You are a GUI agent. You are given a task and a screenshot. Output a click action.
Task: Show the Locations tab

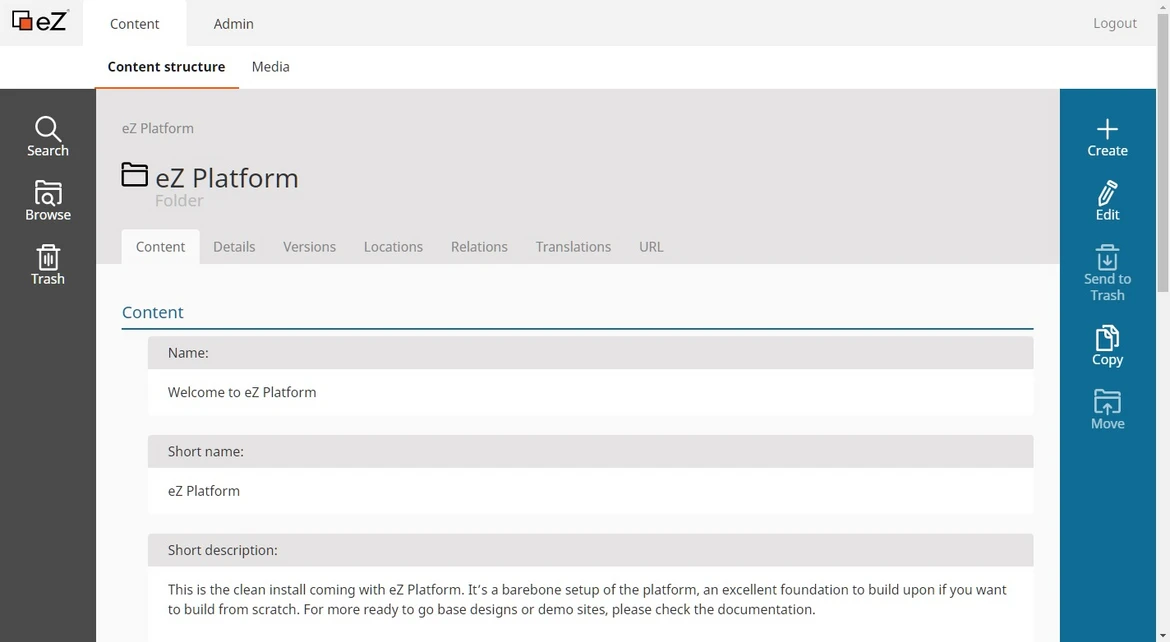(393, 247)
